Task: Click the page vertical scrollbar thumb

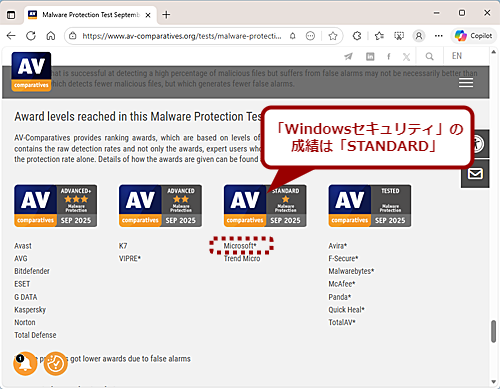Action: click(x=493, y=331)
